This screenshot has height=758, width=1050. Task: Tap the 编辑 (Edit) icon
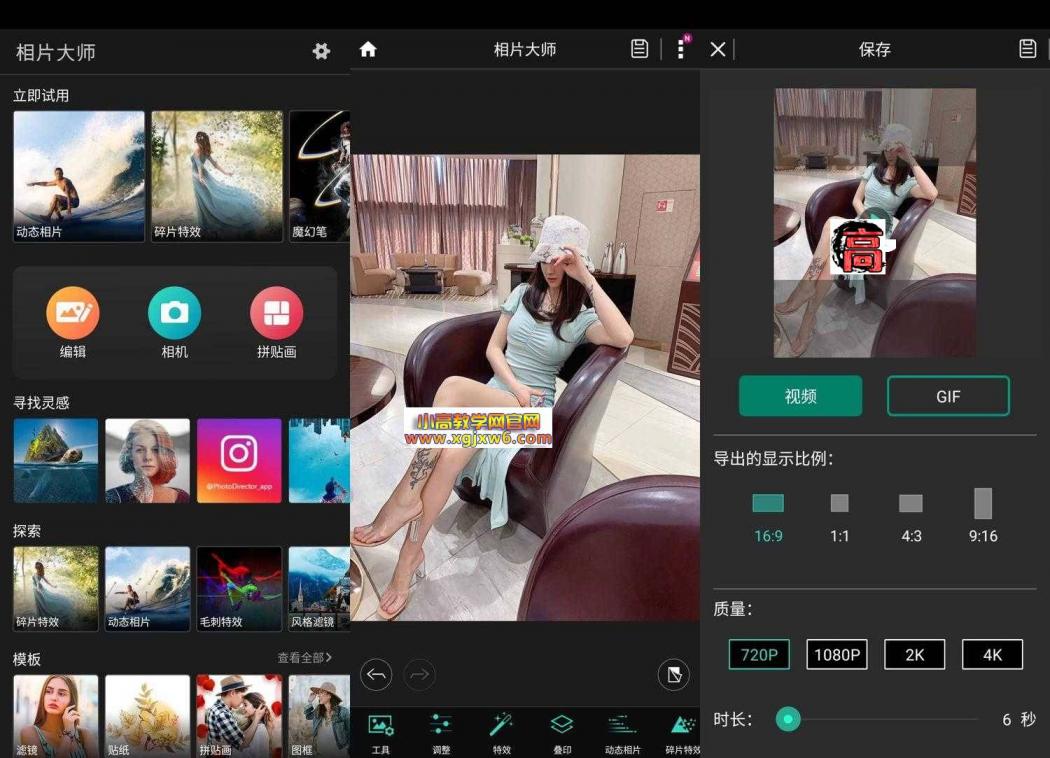72,313
